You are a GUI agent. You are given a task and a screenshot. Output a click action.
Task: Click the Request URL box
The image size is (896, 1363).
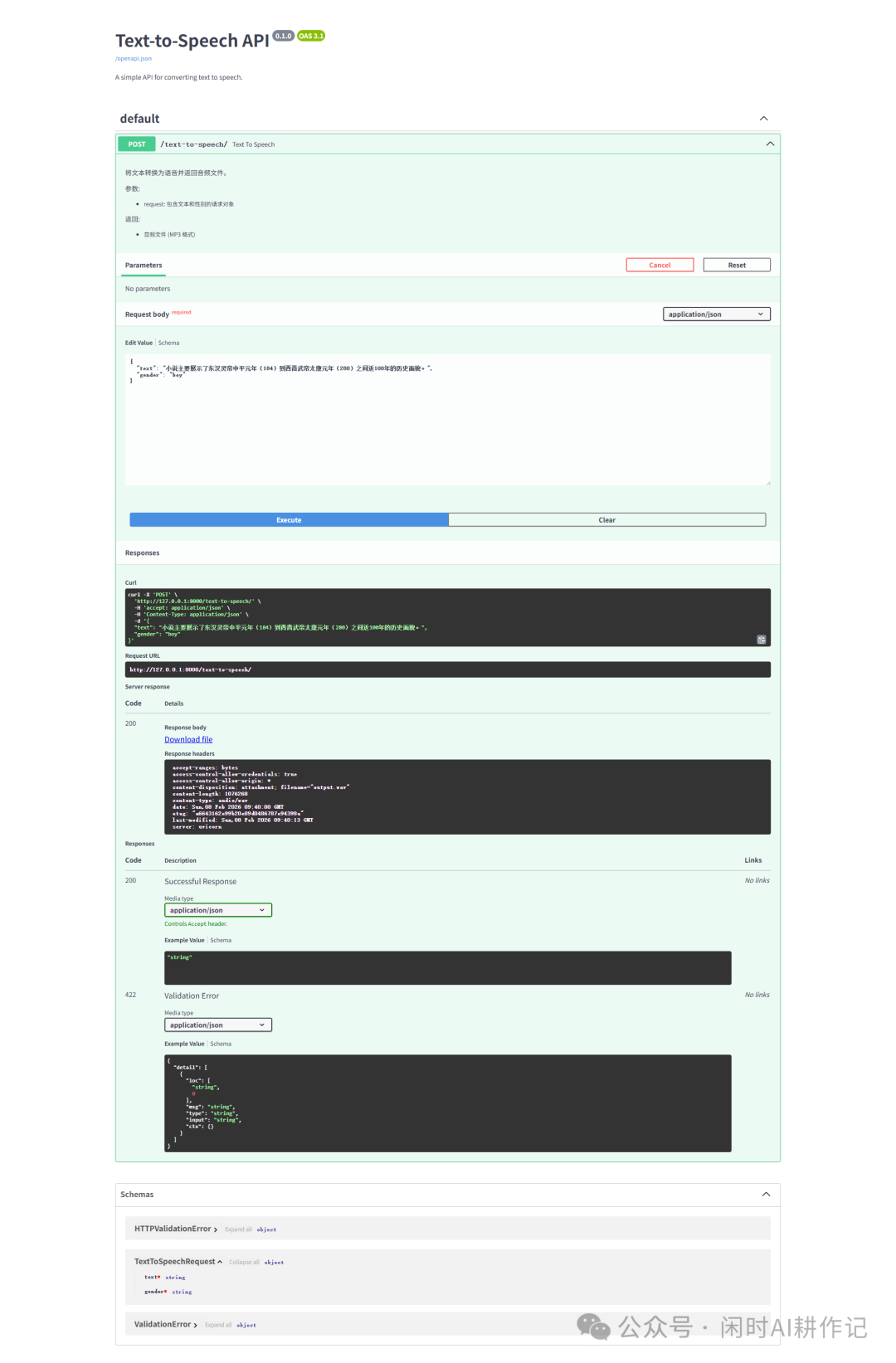coord(448,669)
